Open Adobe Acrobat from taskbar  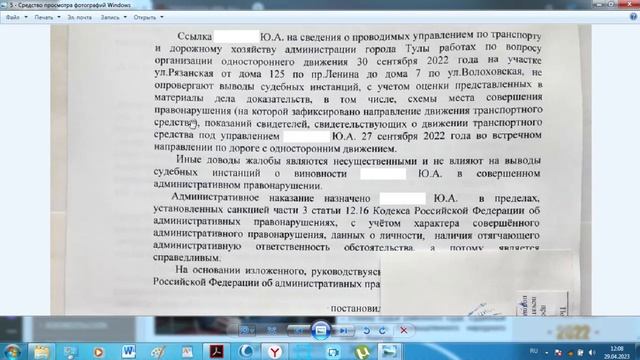point(216,352)
